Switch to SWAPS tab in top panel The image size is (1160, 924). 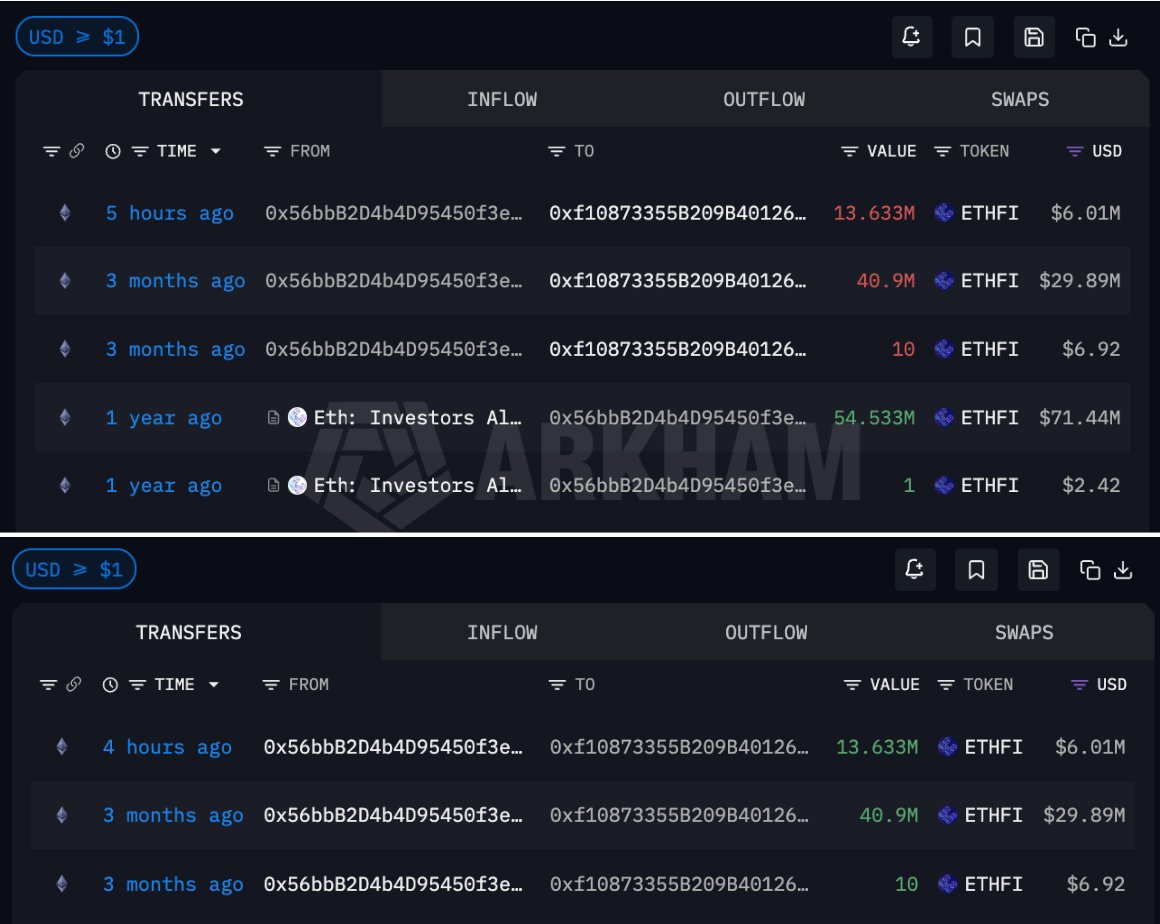pyautogui.click(x=1019, y=99)
